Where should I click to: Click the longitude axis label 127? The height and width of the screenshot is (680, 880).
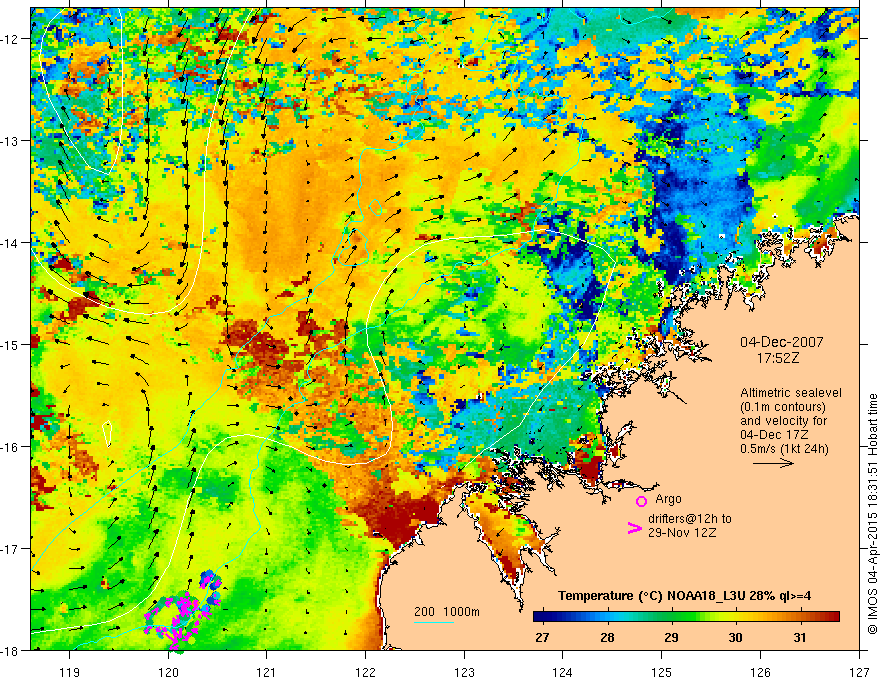(x=859, y=672)
